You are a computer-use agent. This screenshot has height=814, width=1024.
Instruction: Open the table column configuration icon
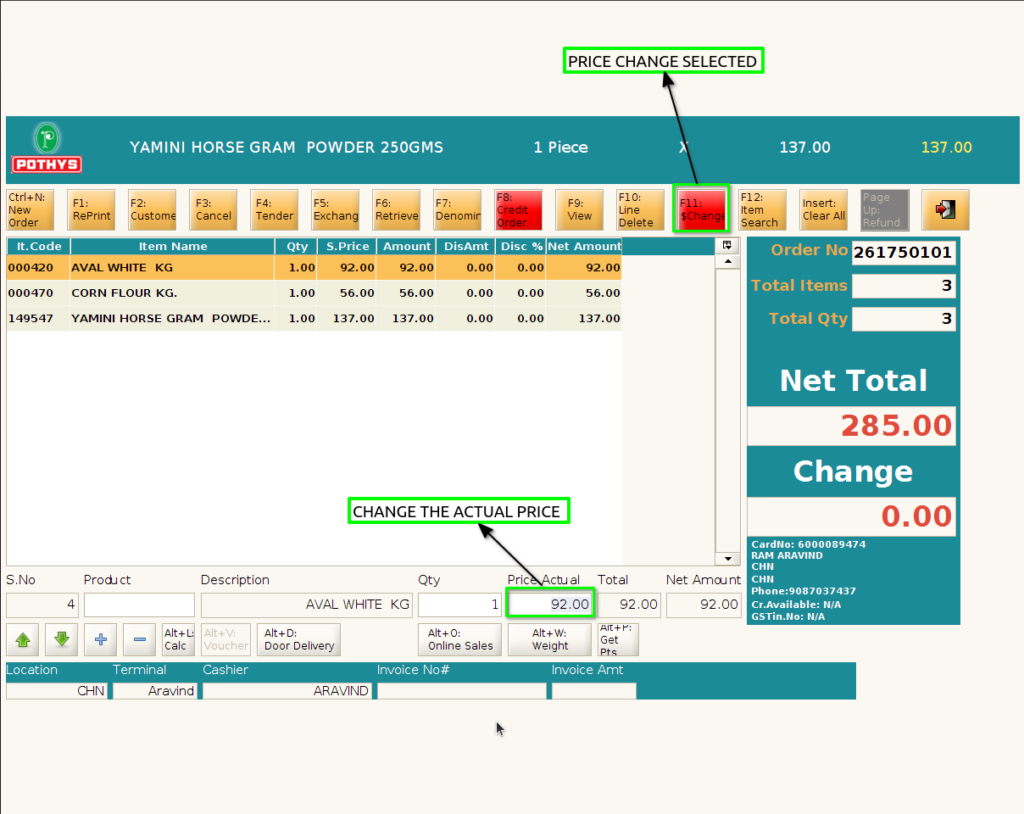tap(727, 246)
